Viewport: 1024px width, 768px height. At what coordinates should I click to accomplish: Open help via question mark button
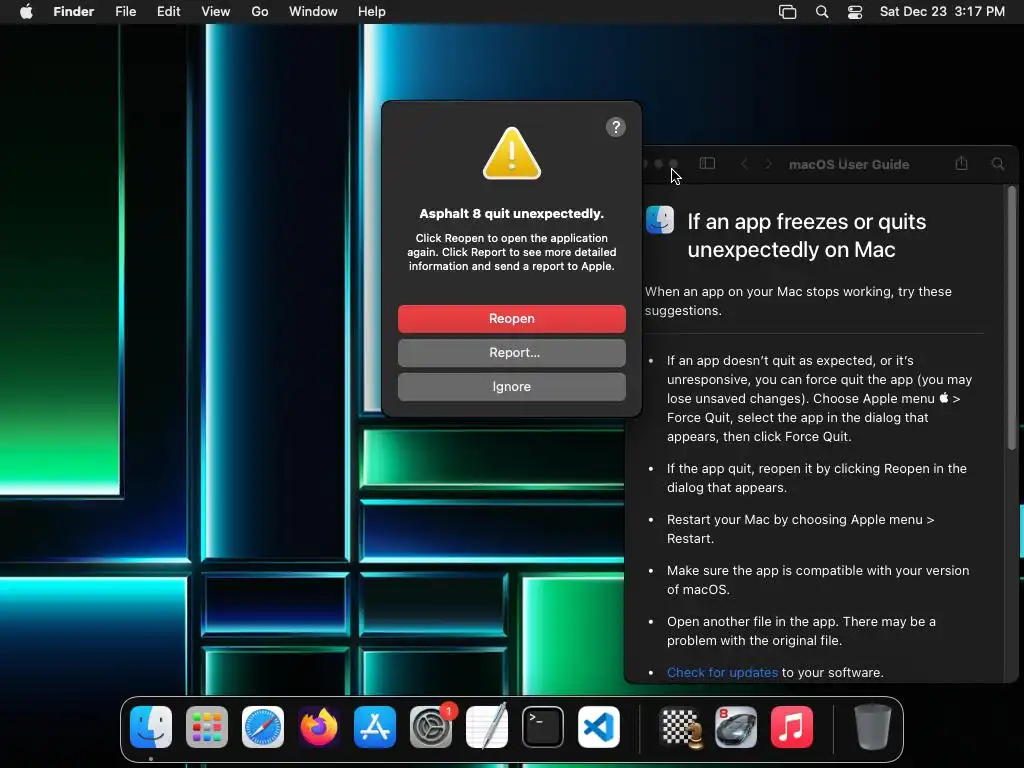pos(616,127)
